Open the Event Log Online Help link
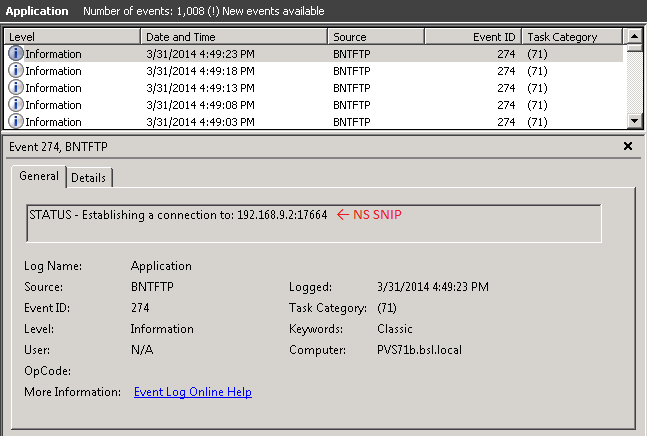The width and height of the screenshot is (647, 436). pyautogui.click(x=192, y=392)
